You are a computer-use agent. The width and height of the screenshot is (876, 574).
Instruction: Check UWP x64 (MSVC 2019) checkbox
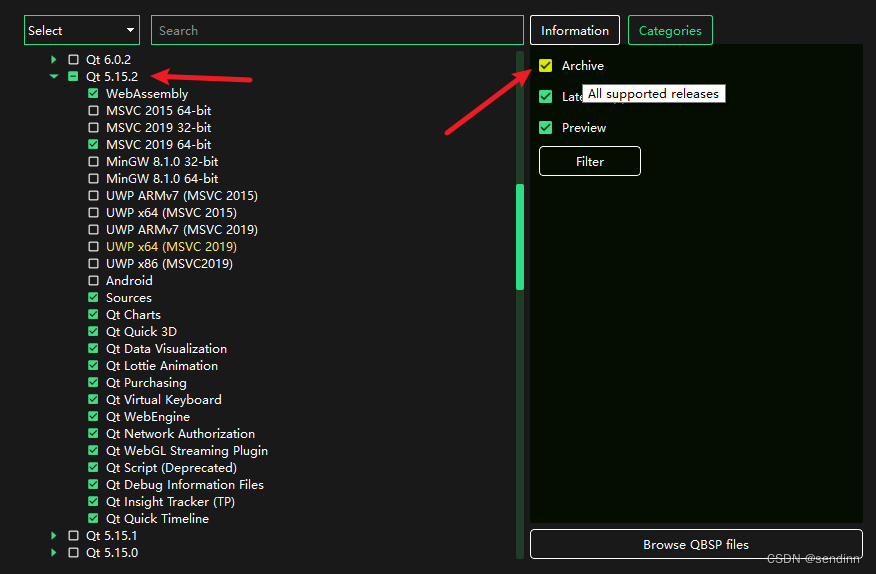[x=93, y=246]
